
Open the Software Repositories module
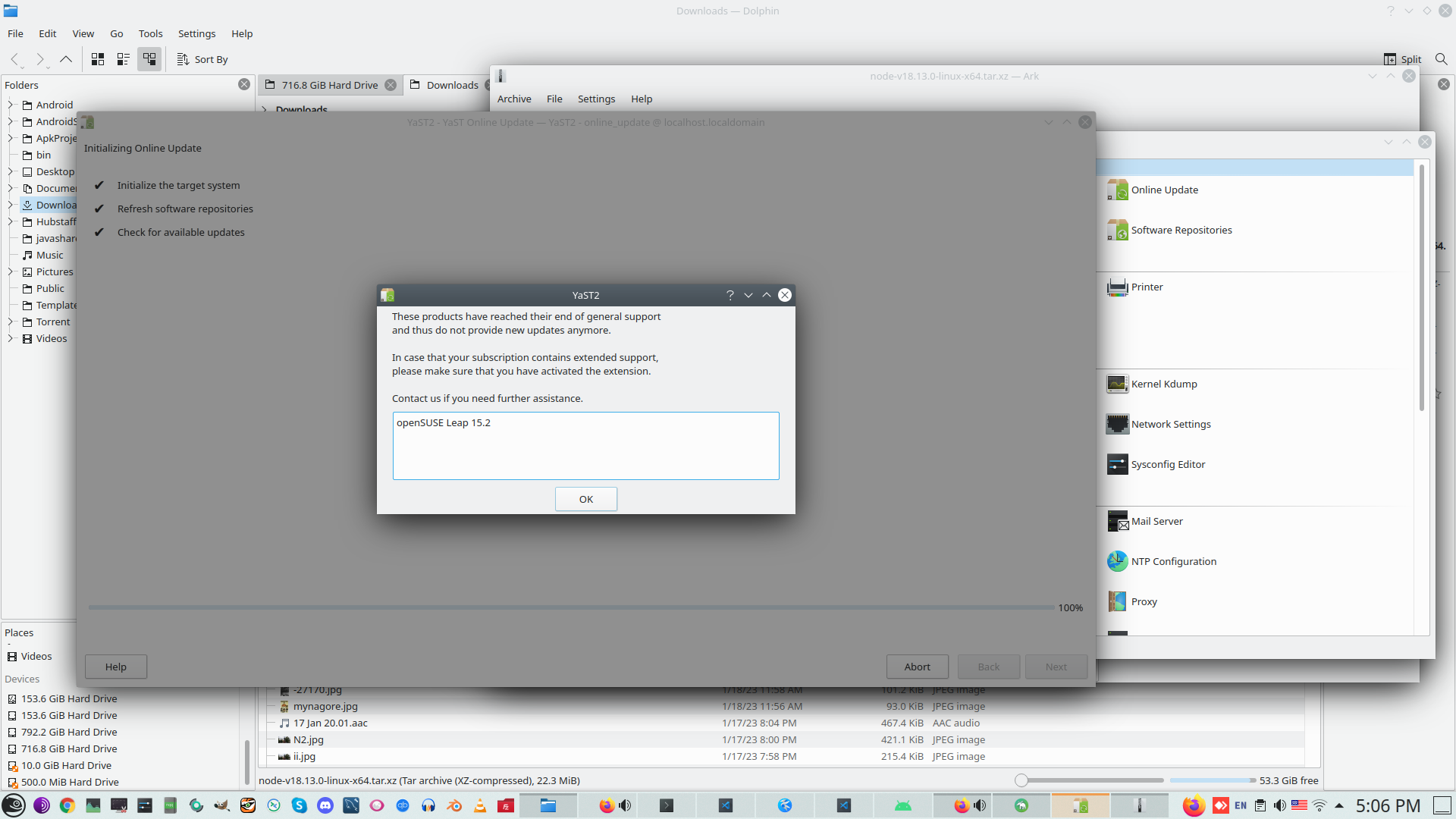(1181, 231)
